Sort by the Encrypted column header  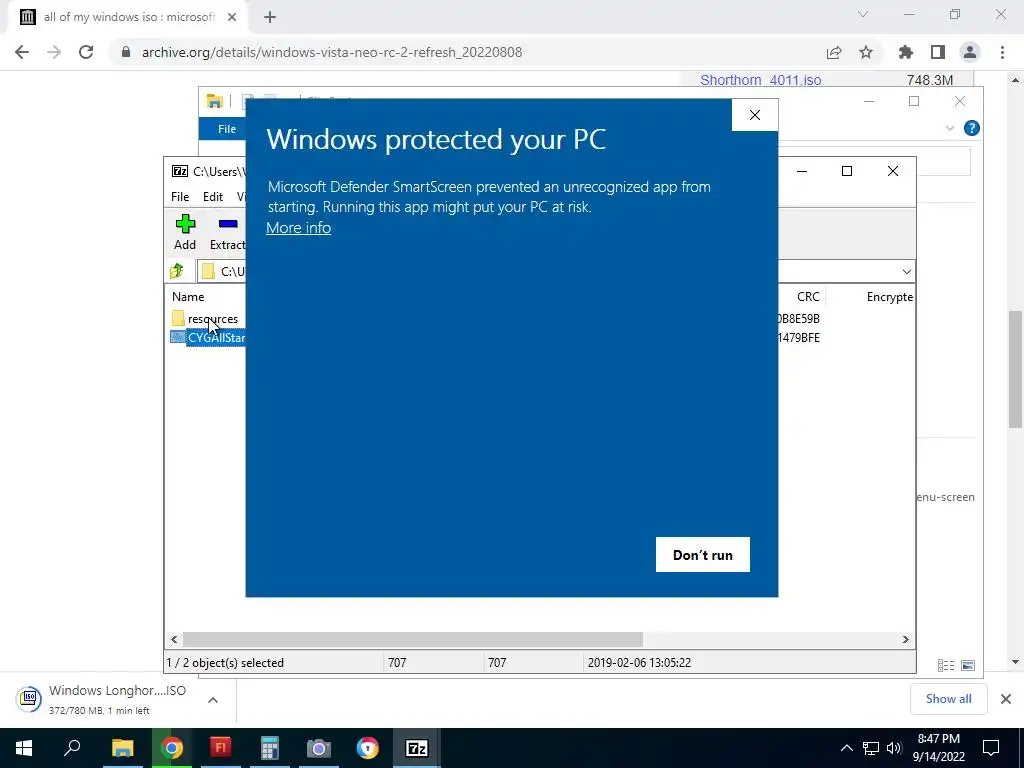[x=889, y=296]
